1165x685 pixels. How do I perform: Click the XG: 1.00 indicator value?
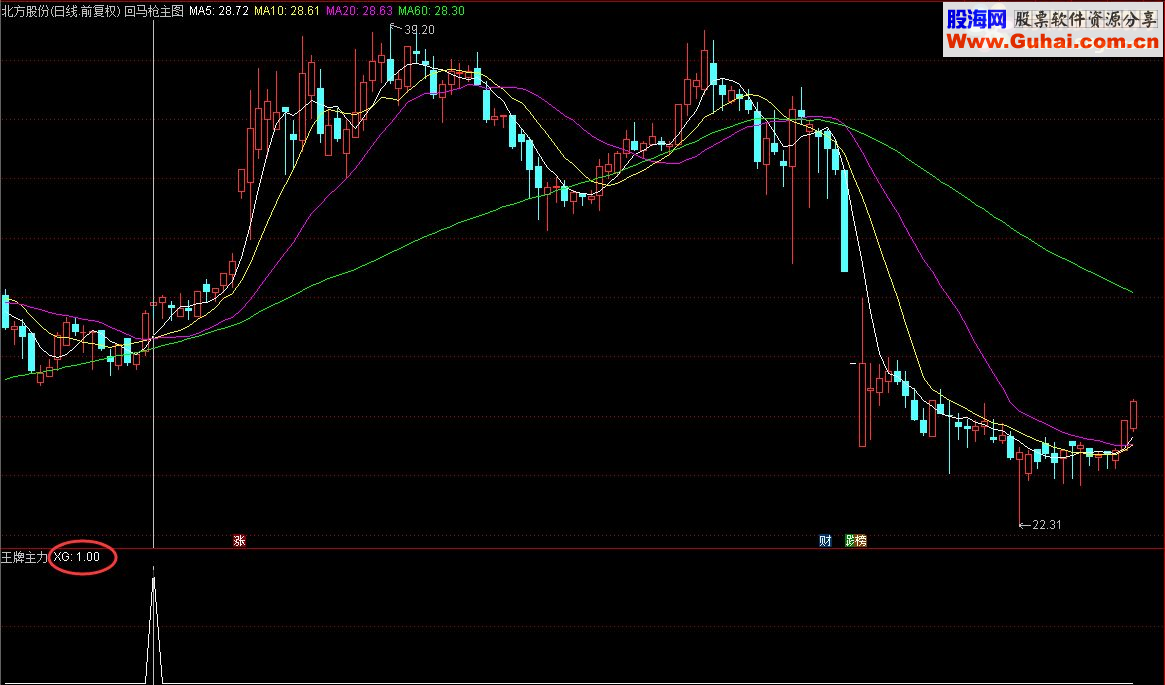point(77,557)
